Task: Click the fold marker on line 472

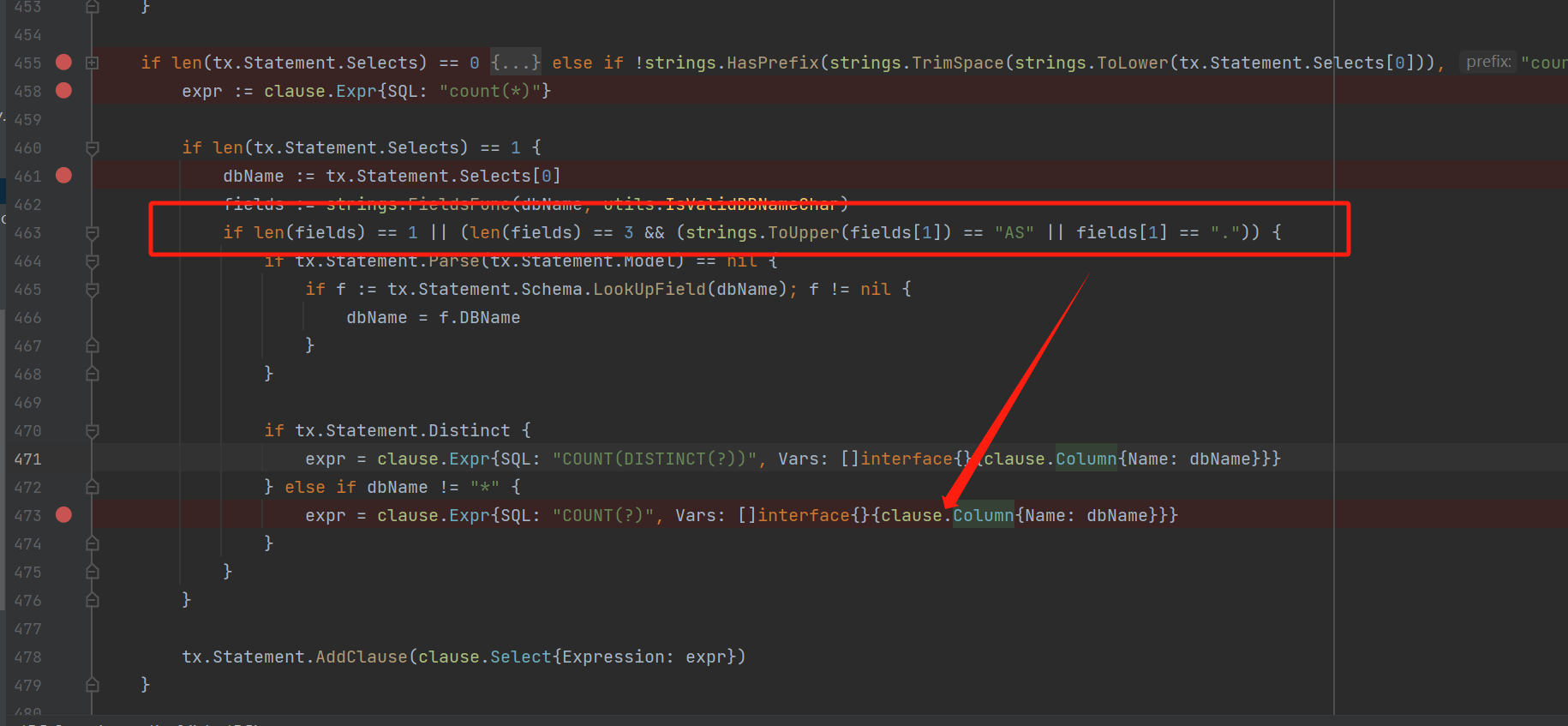Action: pyautogui.click(x=93, y=488)
